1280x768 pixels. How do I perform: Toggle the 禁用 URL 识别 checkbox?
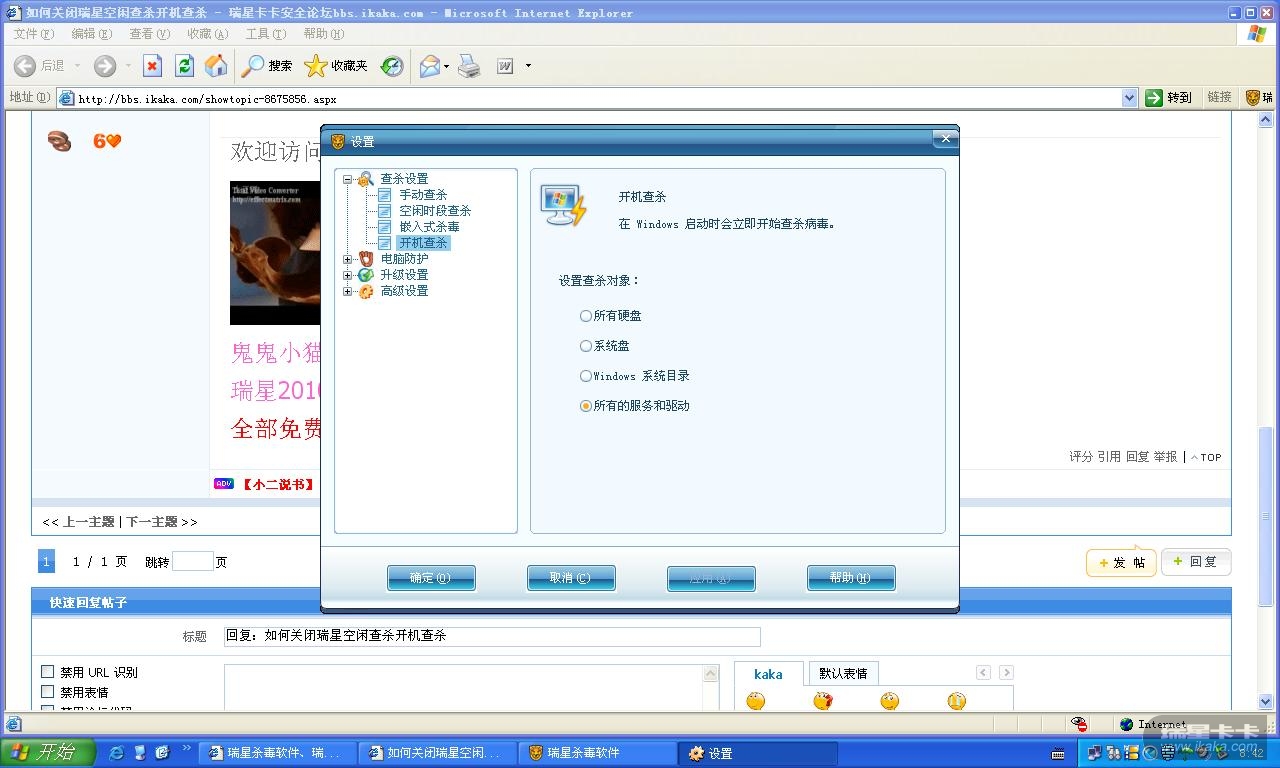(47, 672)
